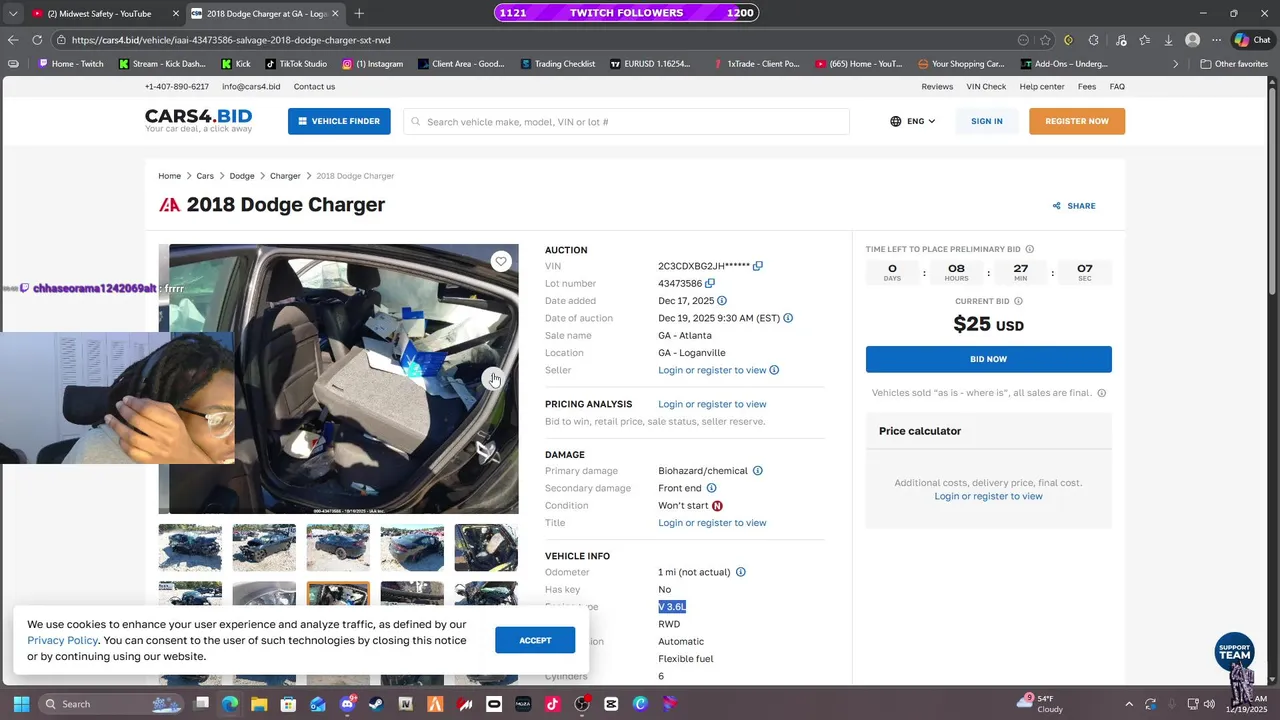Open the browser profile avatar
The image size is (1280, 720).
[x=1192, y=40]
